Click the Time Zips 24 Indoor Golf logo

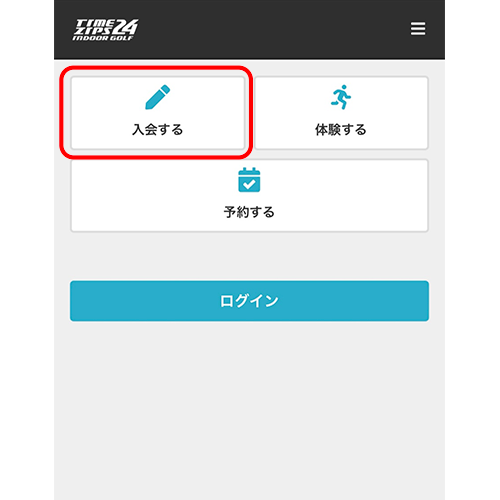105,29
